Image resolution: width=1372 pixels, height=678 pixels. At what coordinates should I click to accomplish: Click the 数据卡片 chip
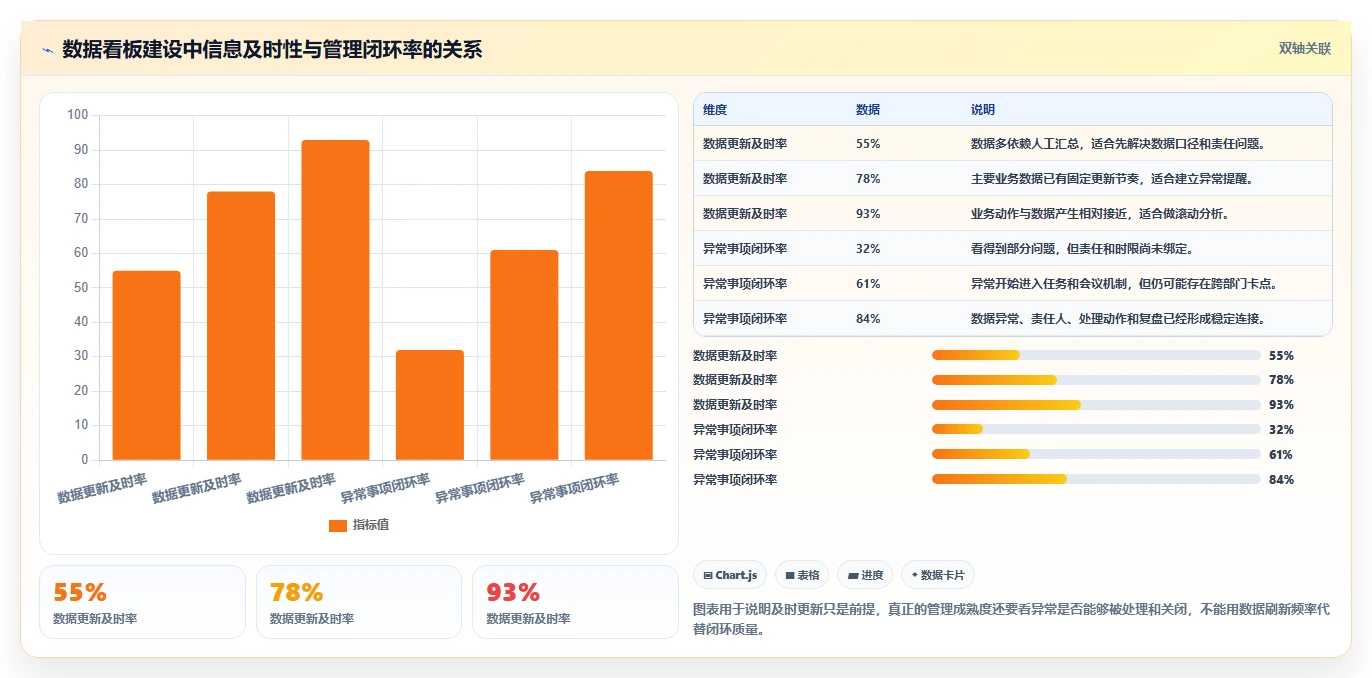(x=937, y=575)
